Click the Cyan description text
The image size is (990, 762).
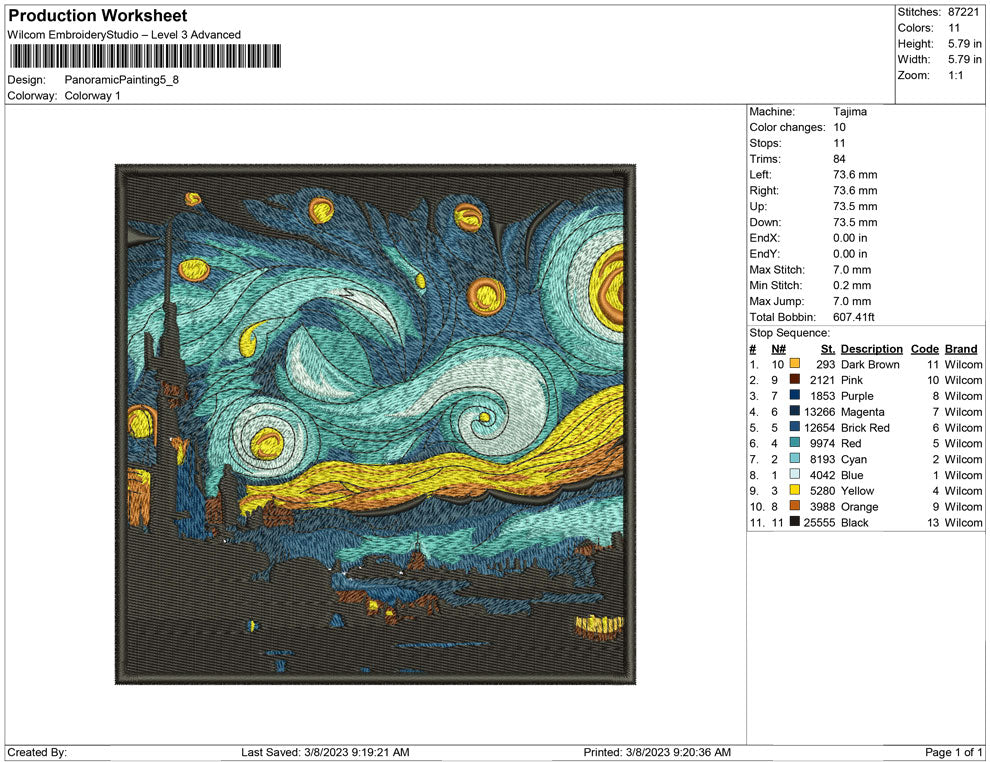(854, 459)
